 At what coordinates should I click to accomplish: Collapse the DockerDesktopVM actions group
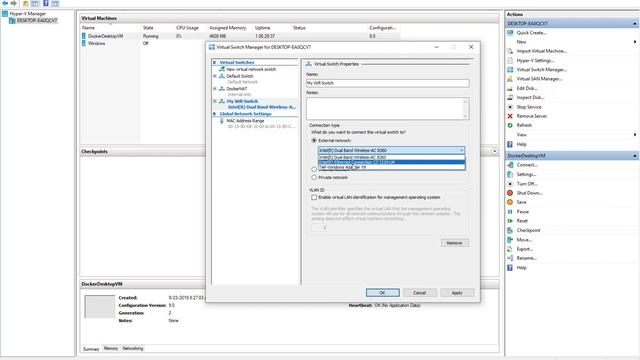635,156
